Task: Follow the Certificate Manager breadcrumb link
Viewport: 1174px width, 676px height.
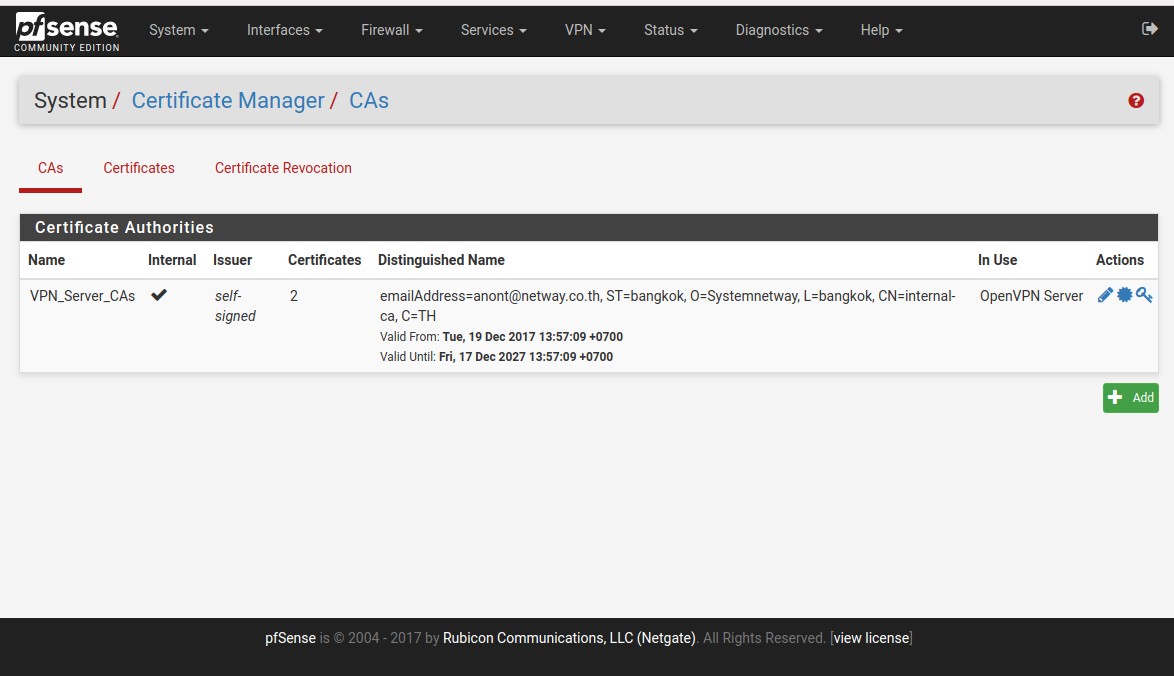Action: [x=228, y=101]
